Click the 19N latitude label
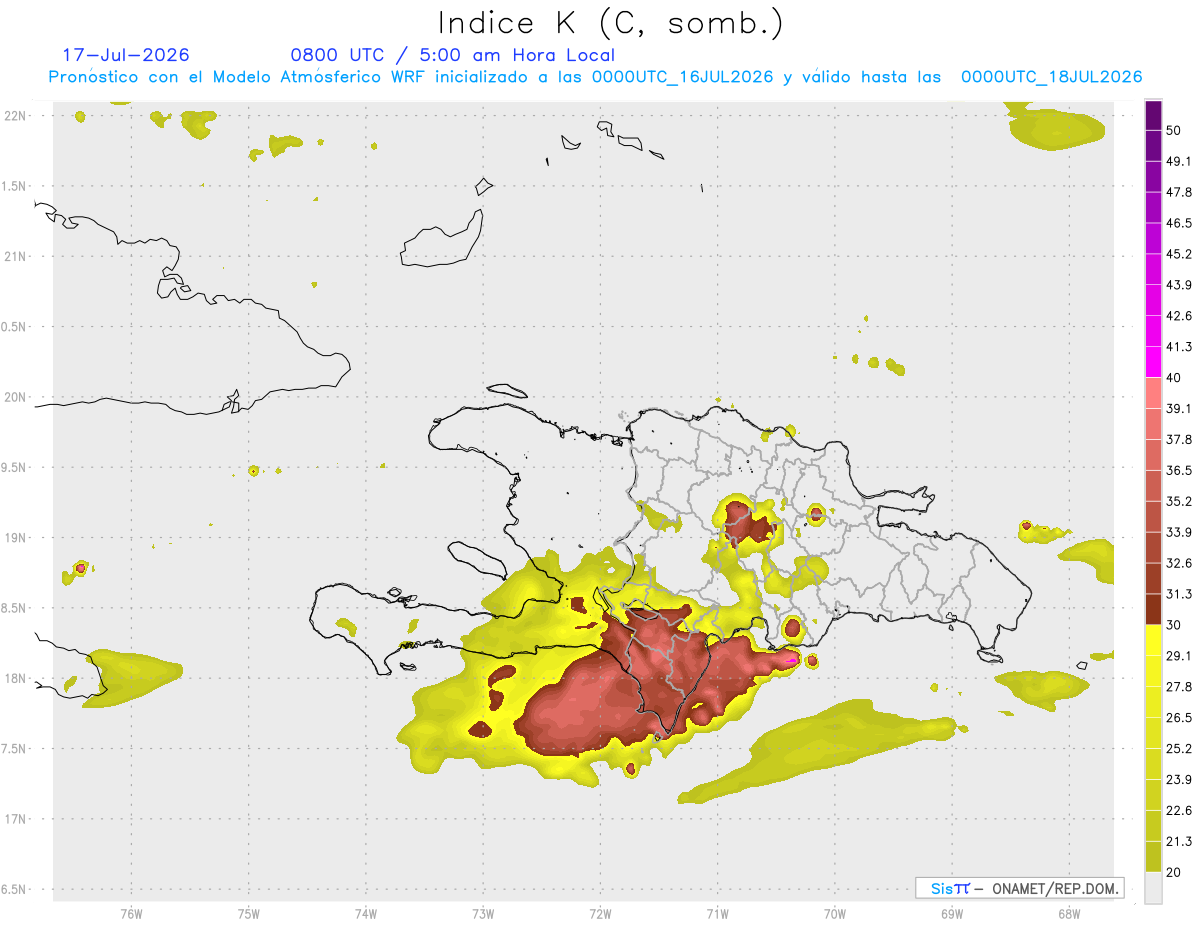This screenshot has width=1200, height=927. (x=15, y=537)
